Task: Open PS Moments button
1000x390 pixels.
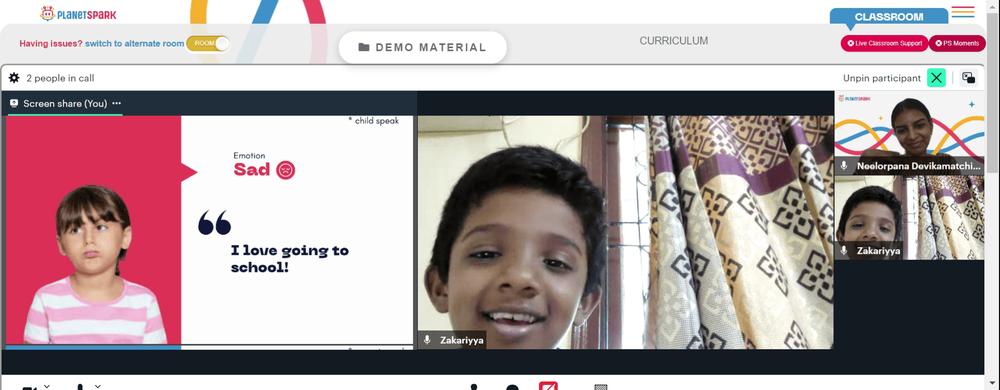Action: 957,43
